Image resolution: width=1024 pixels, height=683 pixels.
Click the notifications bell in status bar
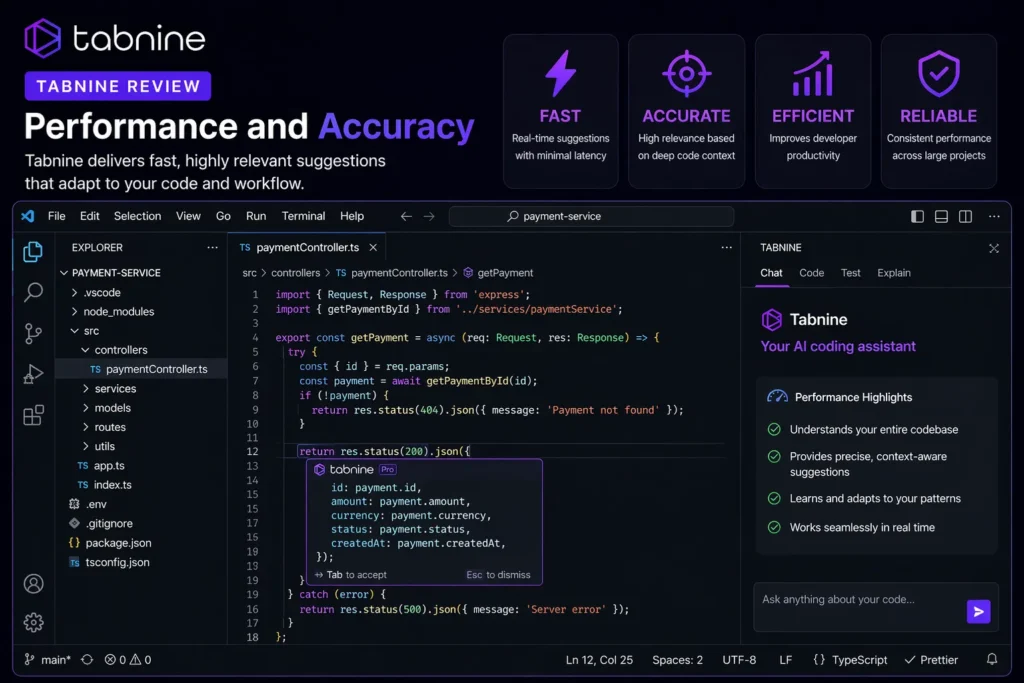[x=991, y=659]
